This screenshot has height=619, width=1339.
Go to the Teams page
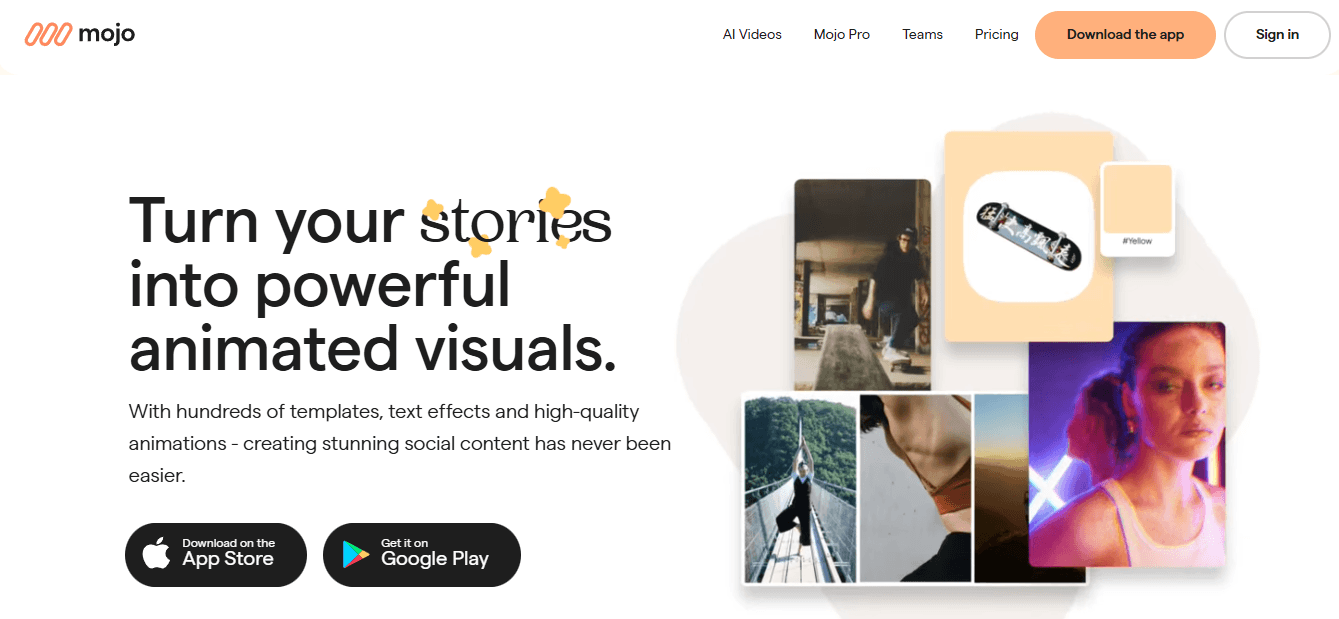click(922, 35)
